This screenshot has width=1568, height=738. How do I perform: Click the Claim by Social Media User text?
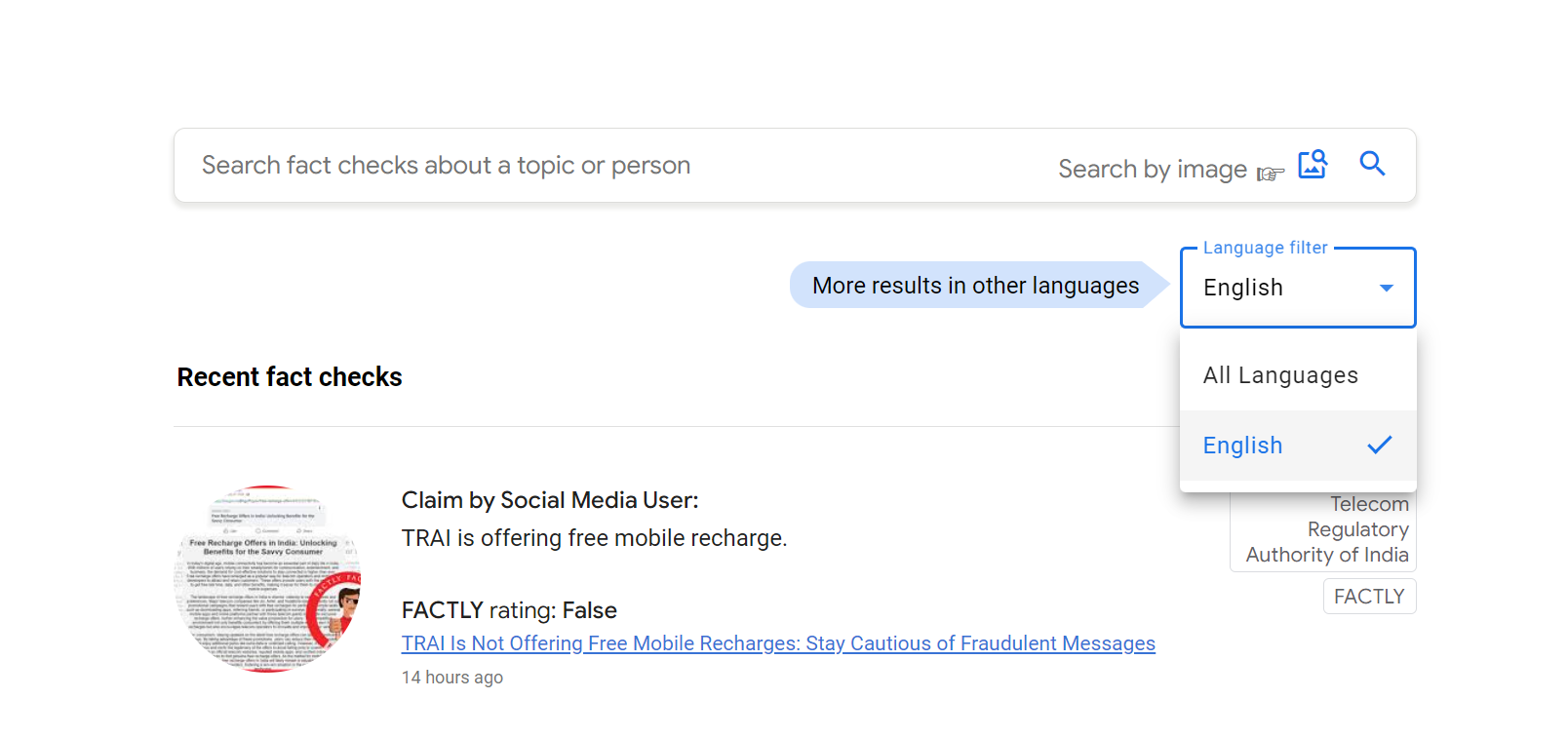[x=550, y=500]
